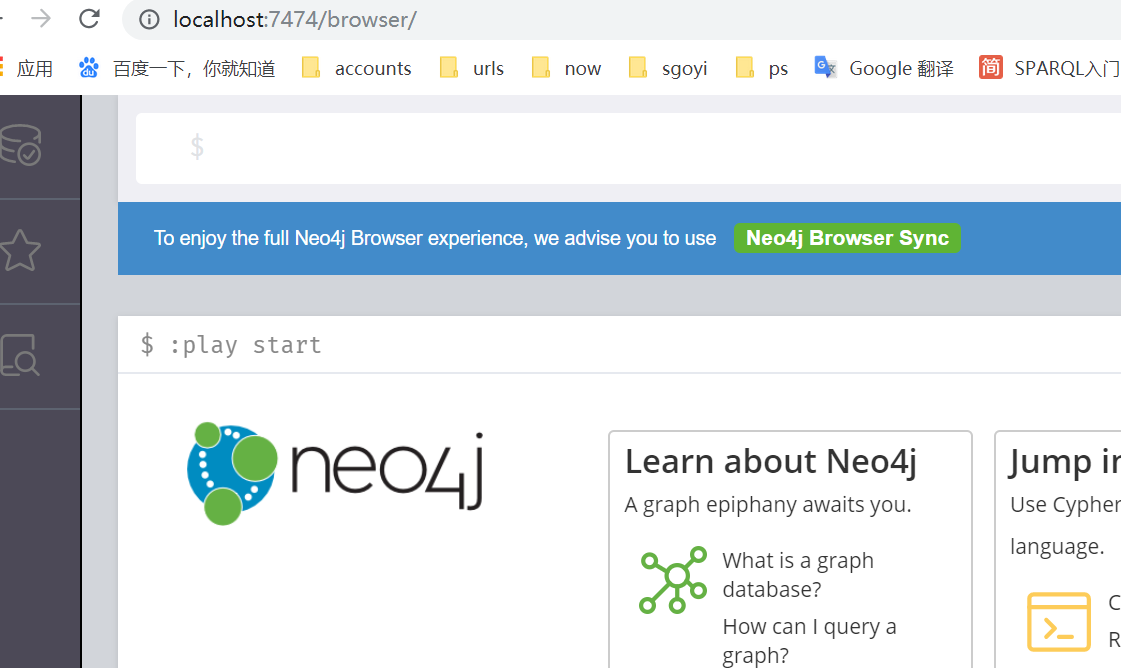Open the Google 翻译 bookmark

883,68
